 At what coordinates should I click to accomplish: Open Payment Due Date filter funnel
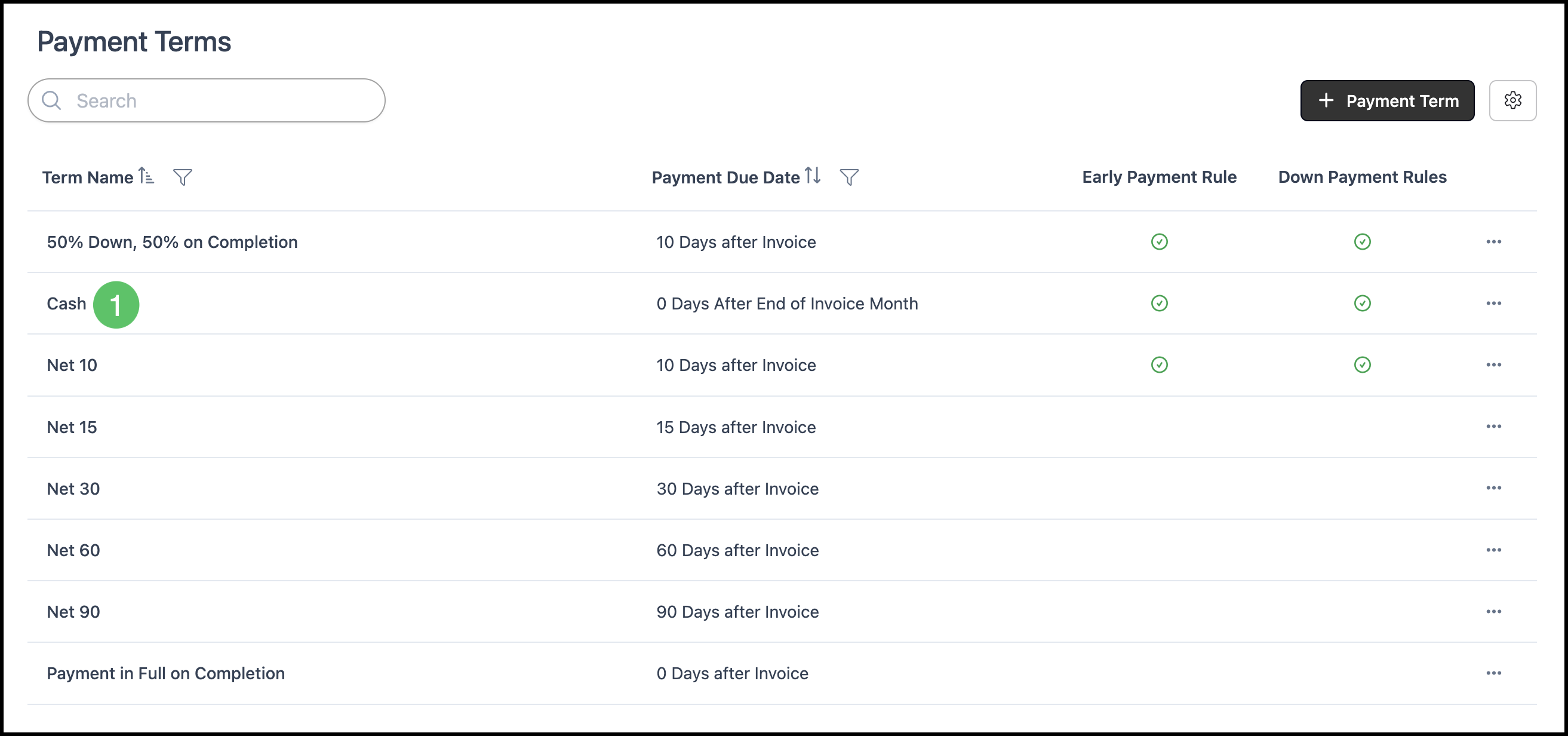click(848, 177)
